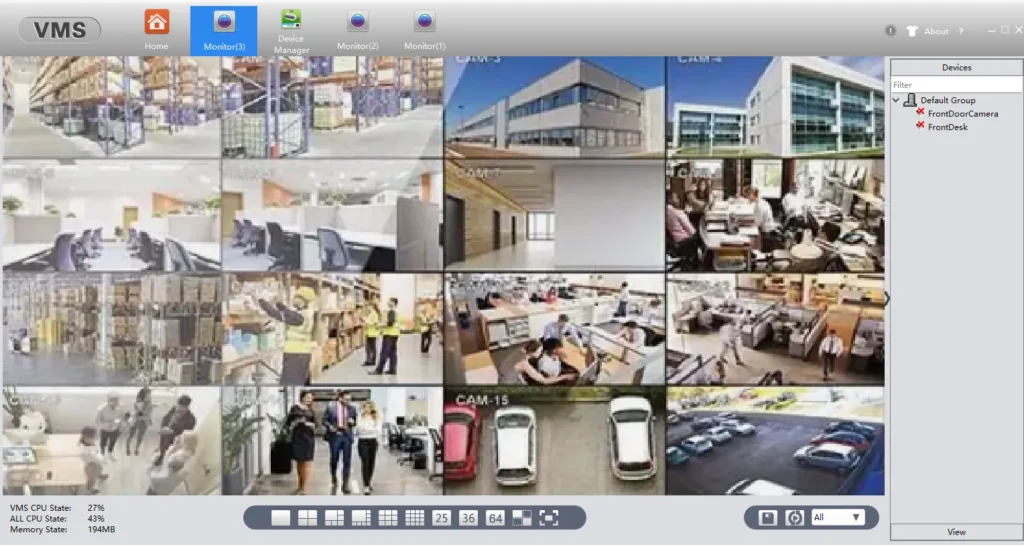
Task: Click the About link
Action: [936, 31]
